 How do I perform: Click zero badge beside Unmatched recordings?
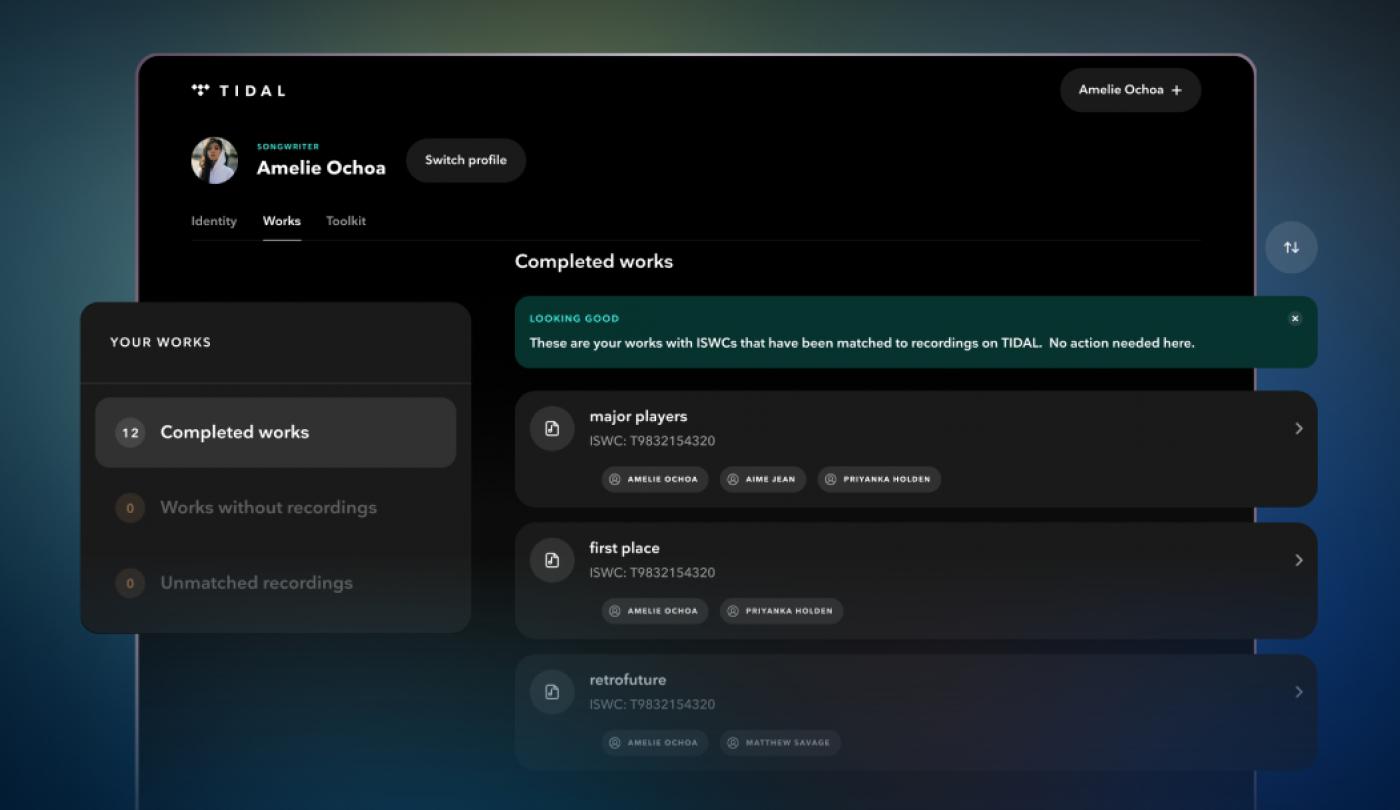point(130,583)
